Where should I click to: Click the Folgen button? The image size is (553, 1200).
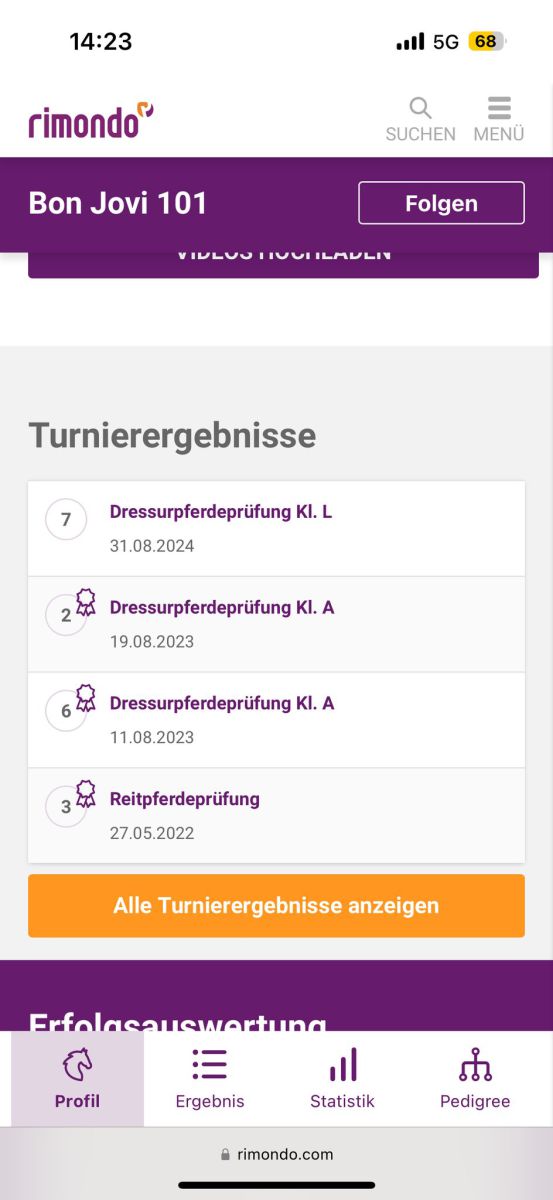(441, 203)
